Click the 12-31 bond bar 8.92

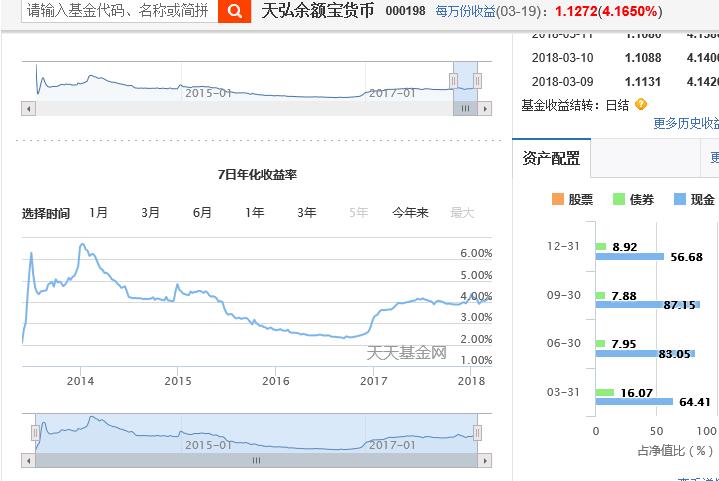click(601, 247)
